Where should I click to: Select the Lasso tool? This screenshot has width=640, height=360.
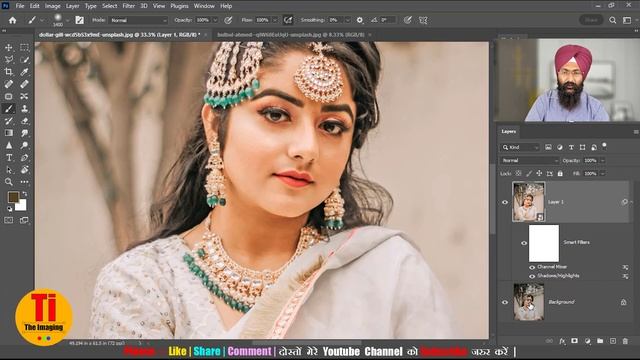tap(9, 60)
